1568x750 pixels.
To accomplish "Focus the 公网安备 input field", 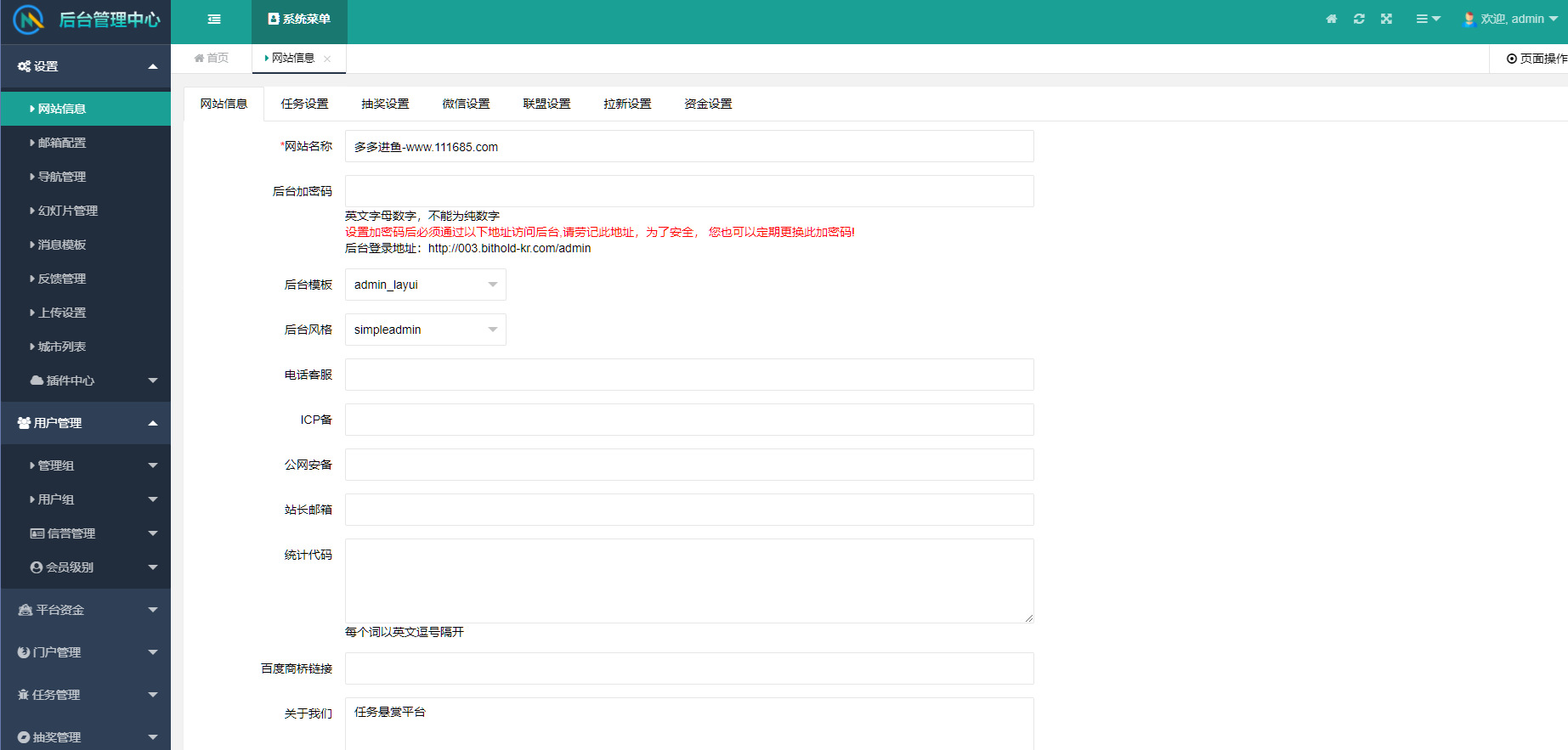I will [689, 465].
